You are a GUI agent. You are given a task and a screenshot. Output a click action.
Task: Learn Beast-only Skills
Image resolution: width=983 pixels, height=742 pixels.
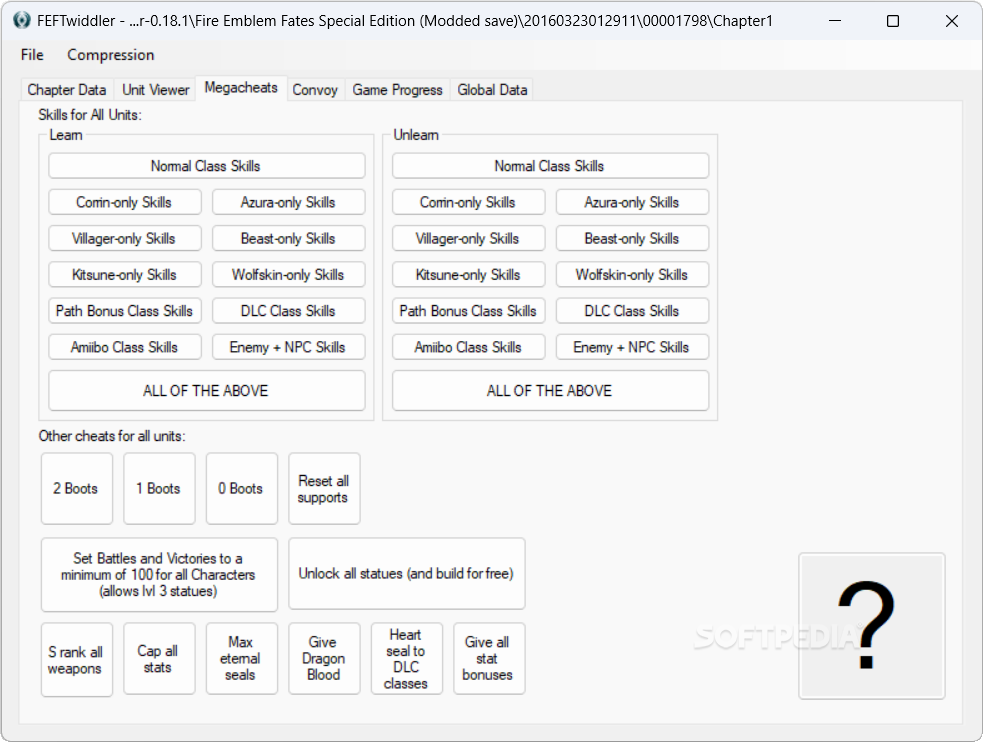click(x=288, y=239)
